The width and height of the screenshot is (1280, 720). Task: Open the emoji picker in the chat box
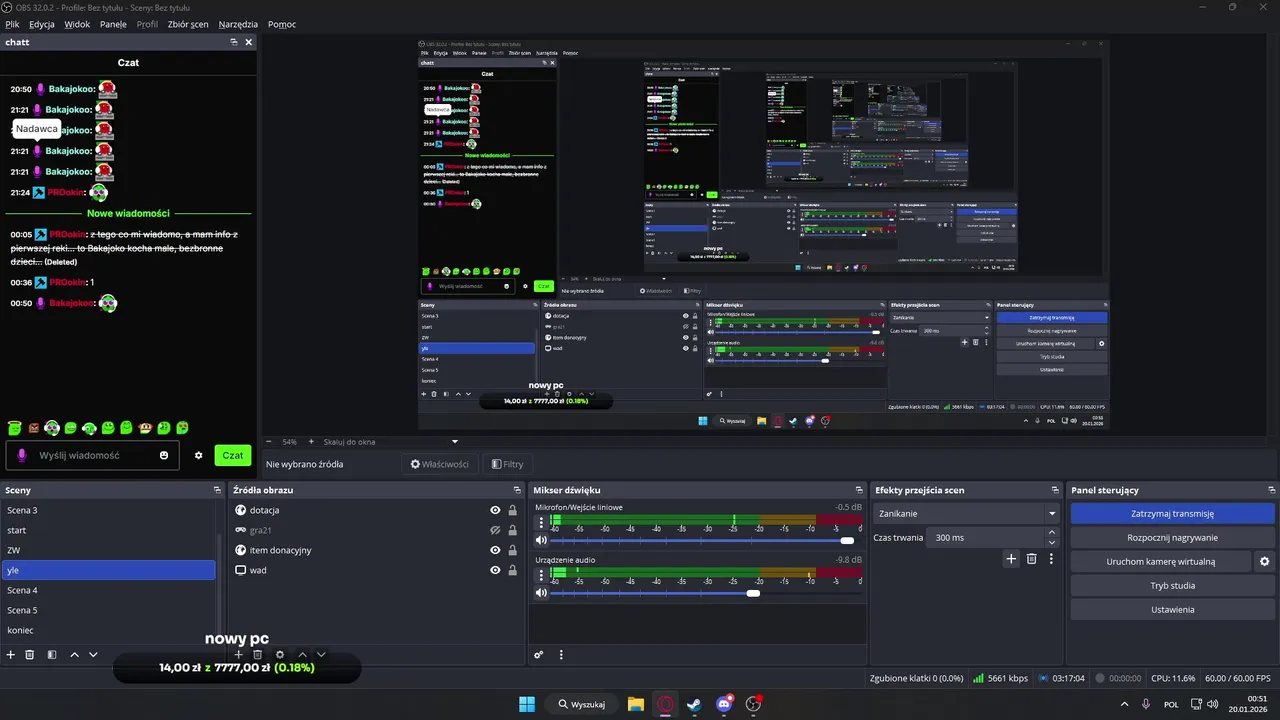pyautogui.click(x=164, y=455)
